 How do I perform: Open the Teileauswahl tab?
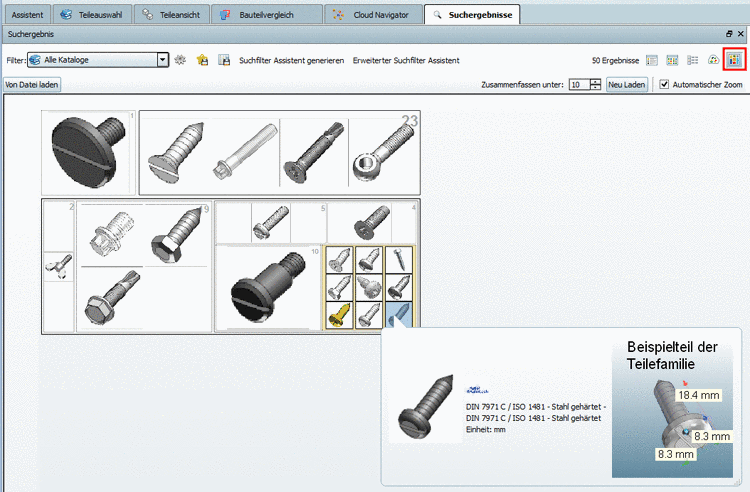tap(92, 15)
